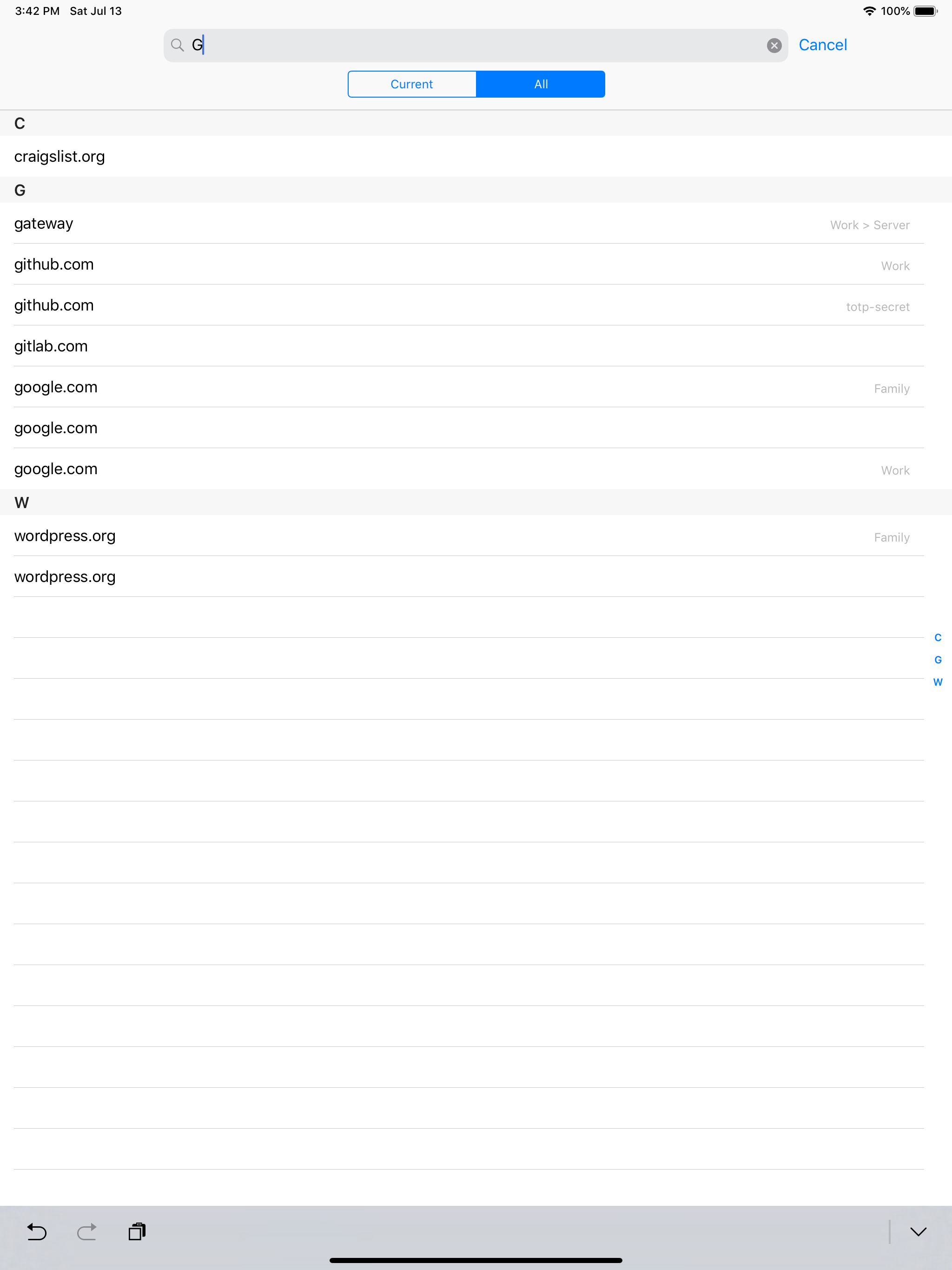Select the All filter segment

pos(540,84)
